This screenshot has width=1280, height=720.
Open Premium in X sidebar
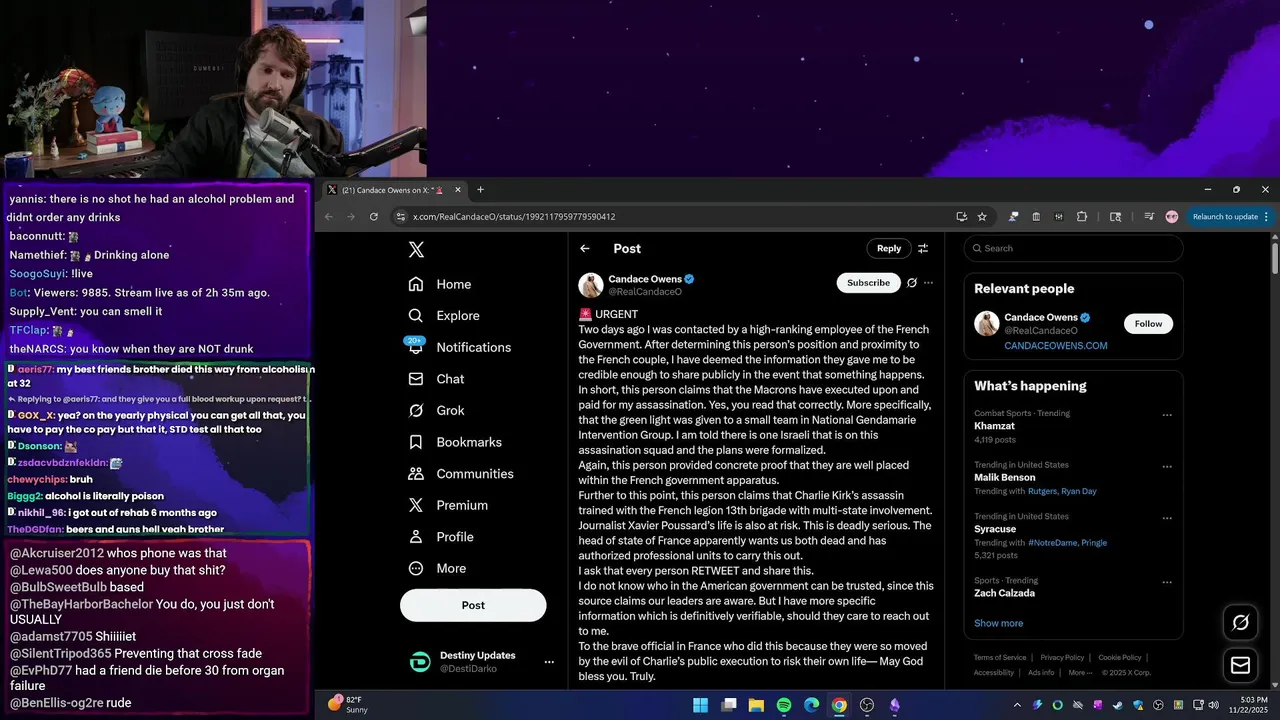(447, 505)
